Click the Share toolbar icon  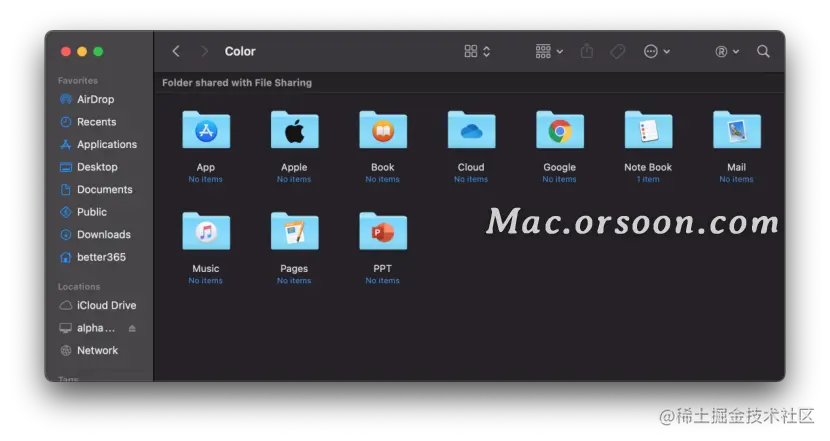tap(587, 51)
